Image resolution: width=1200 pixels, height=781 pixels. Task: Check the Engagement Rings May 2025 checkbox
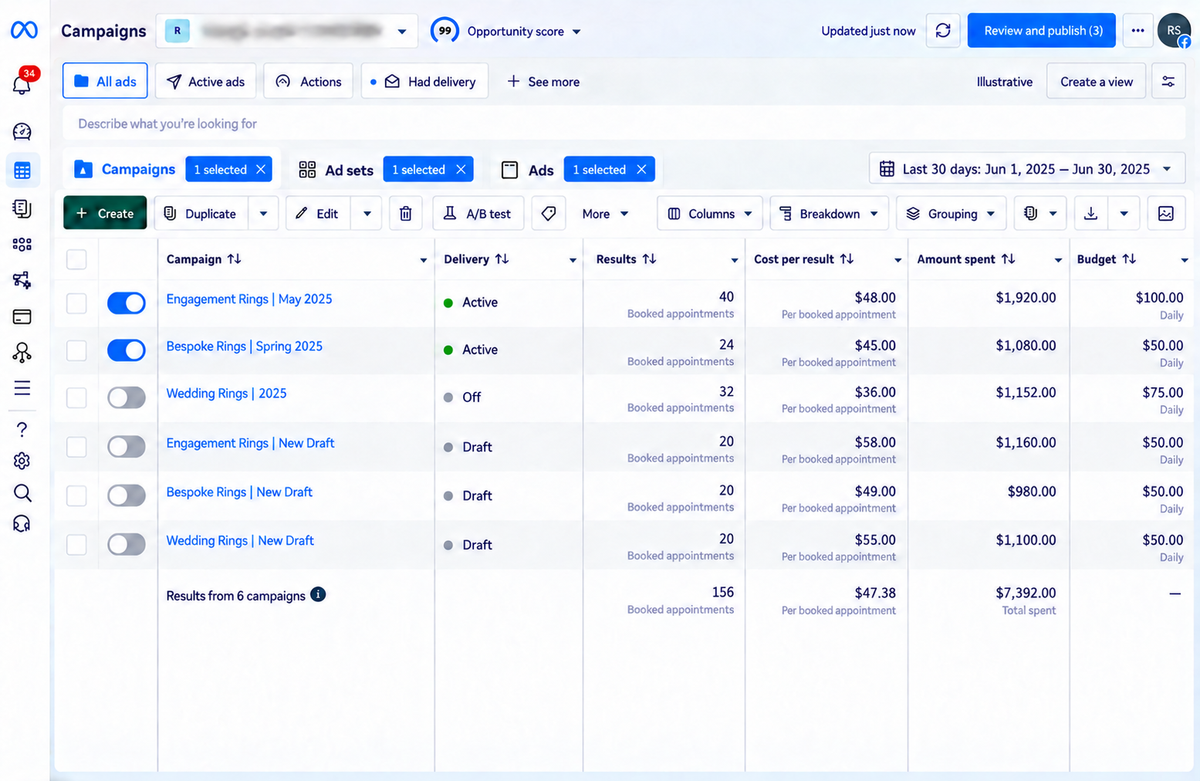(x=76, y=303)
